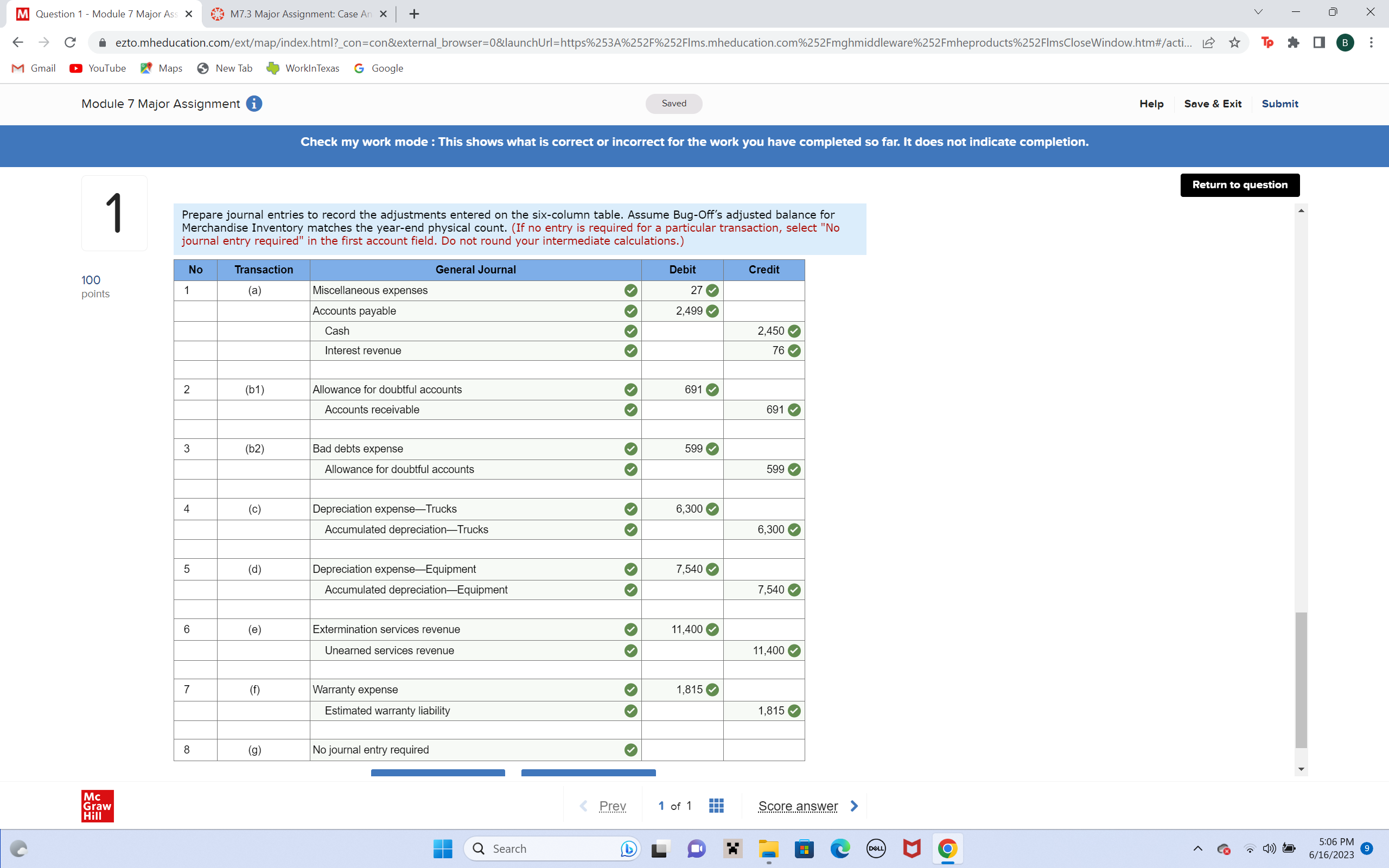Open Microsoft Edge from the taskbar
The height and width of the screenshot is (868, 1389).
(840, 848)
